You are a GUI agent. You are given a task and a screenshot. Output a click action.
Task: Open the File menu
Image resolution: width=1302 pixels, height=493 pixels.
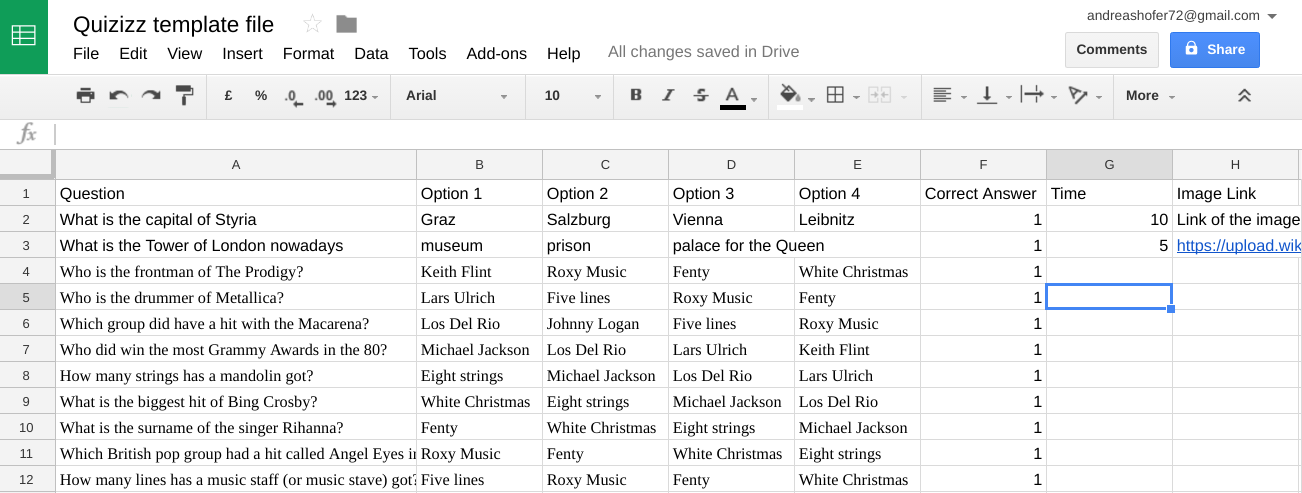pyautogui.click(x=86, y=53)
